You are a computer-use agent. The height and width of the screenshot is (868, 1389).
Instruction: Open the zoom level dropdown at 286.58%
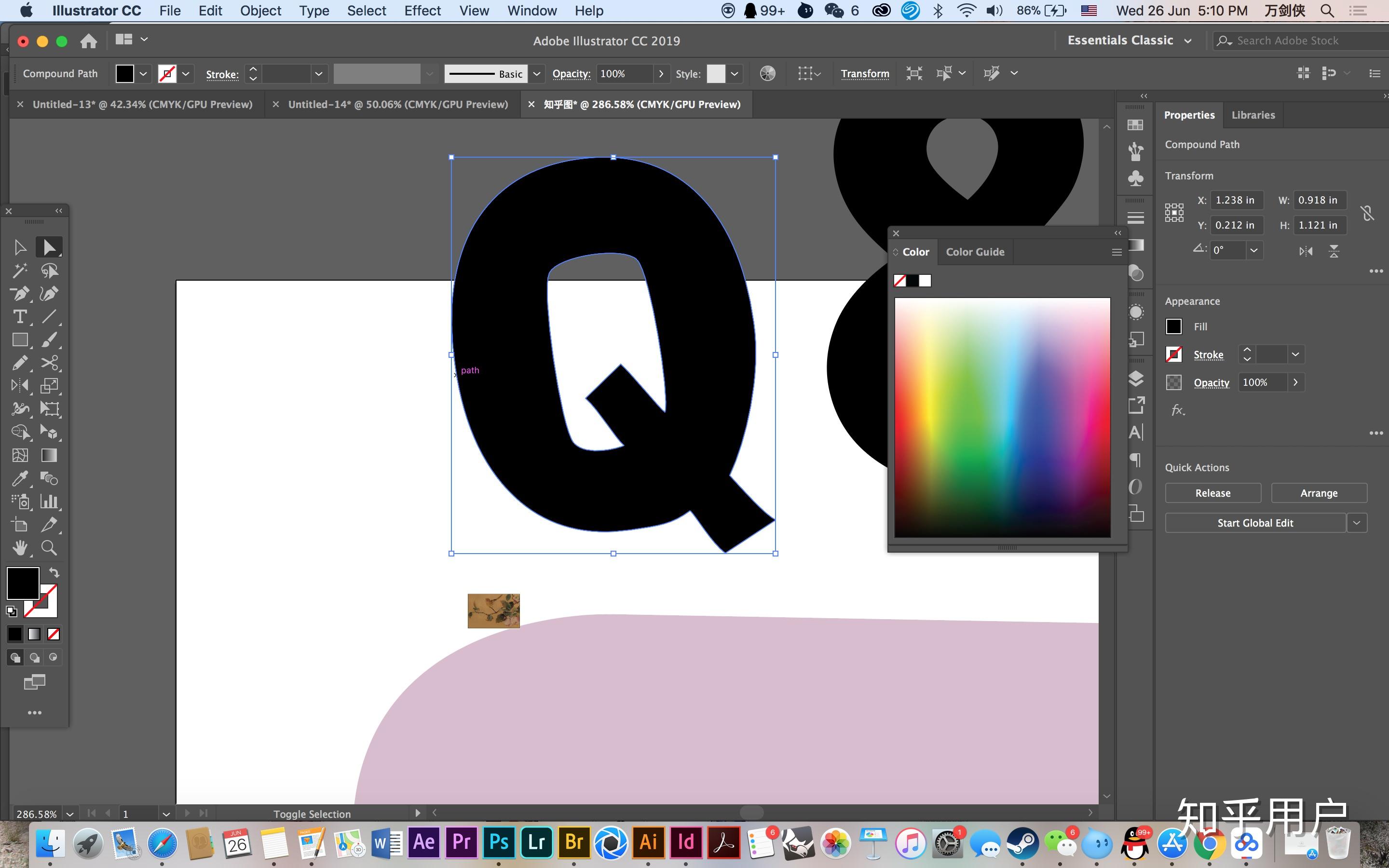pos(70,814)
